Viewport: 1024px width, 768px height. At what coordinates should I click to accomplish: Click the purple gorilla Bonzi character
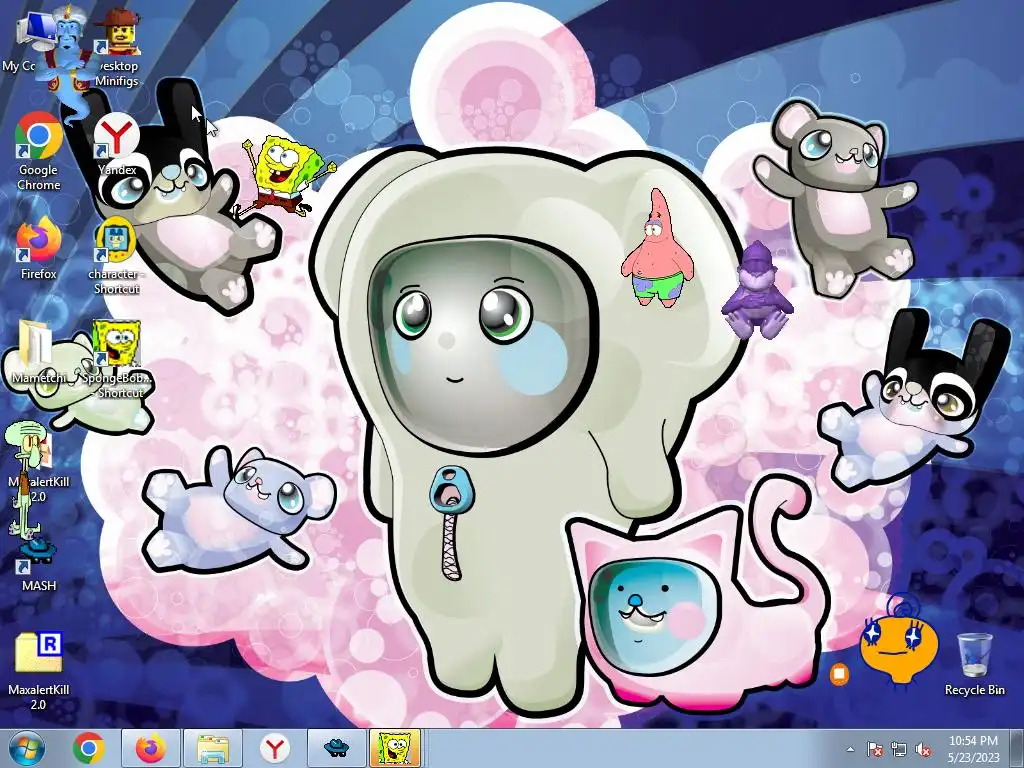758,291
